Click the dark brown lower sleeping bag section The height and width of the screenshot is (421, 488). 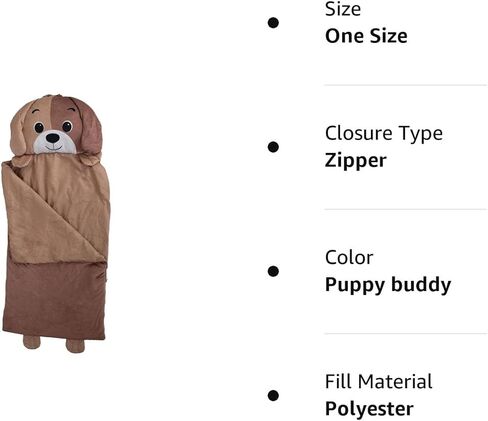click(x=55, y=300)
